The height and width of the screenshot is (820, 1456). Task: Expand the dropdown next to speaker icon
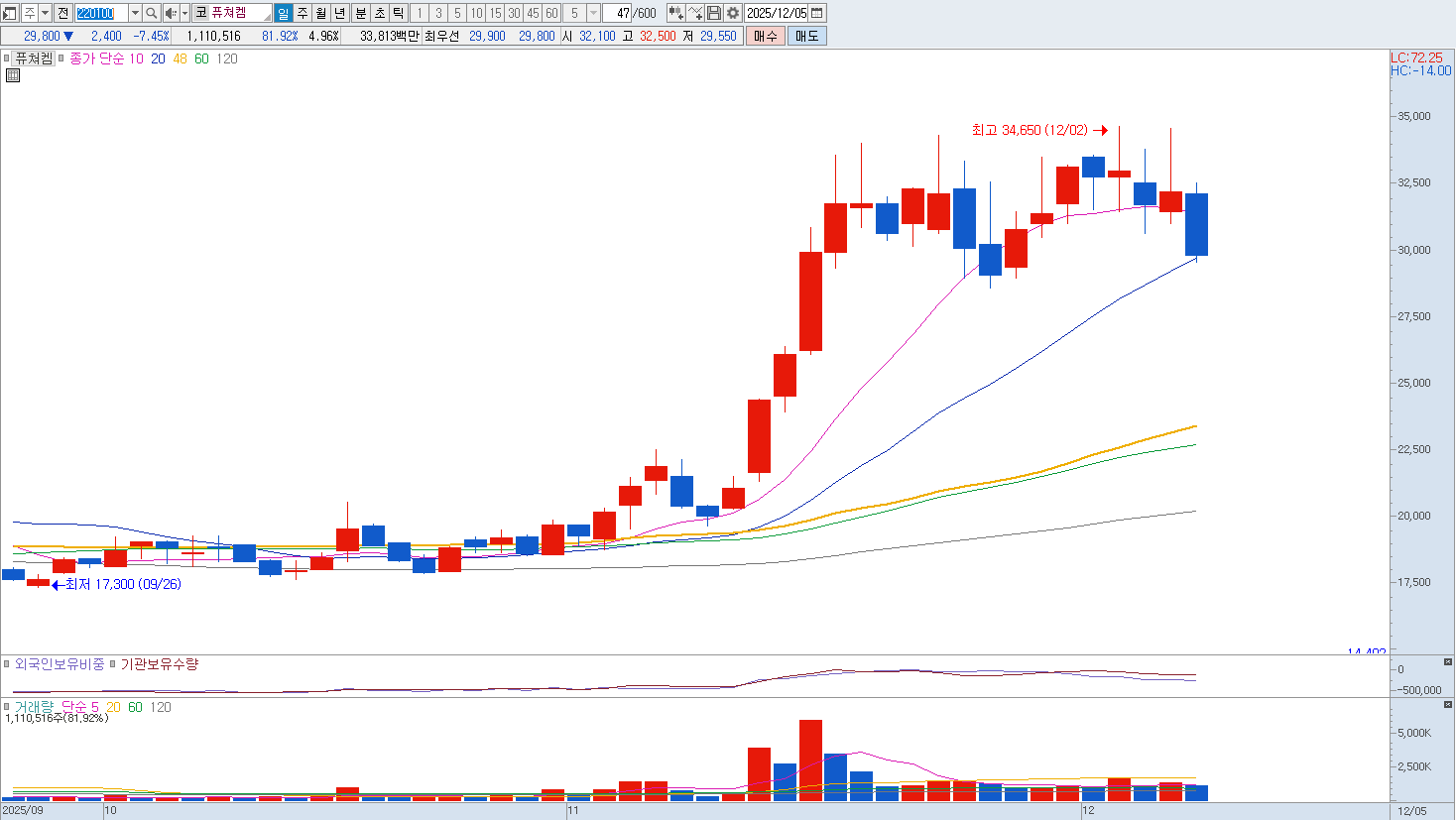(x=184, y=13)
